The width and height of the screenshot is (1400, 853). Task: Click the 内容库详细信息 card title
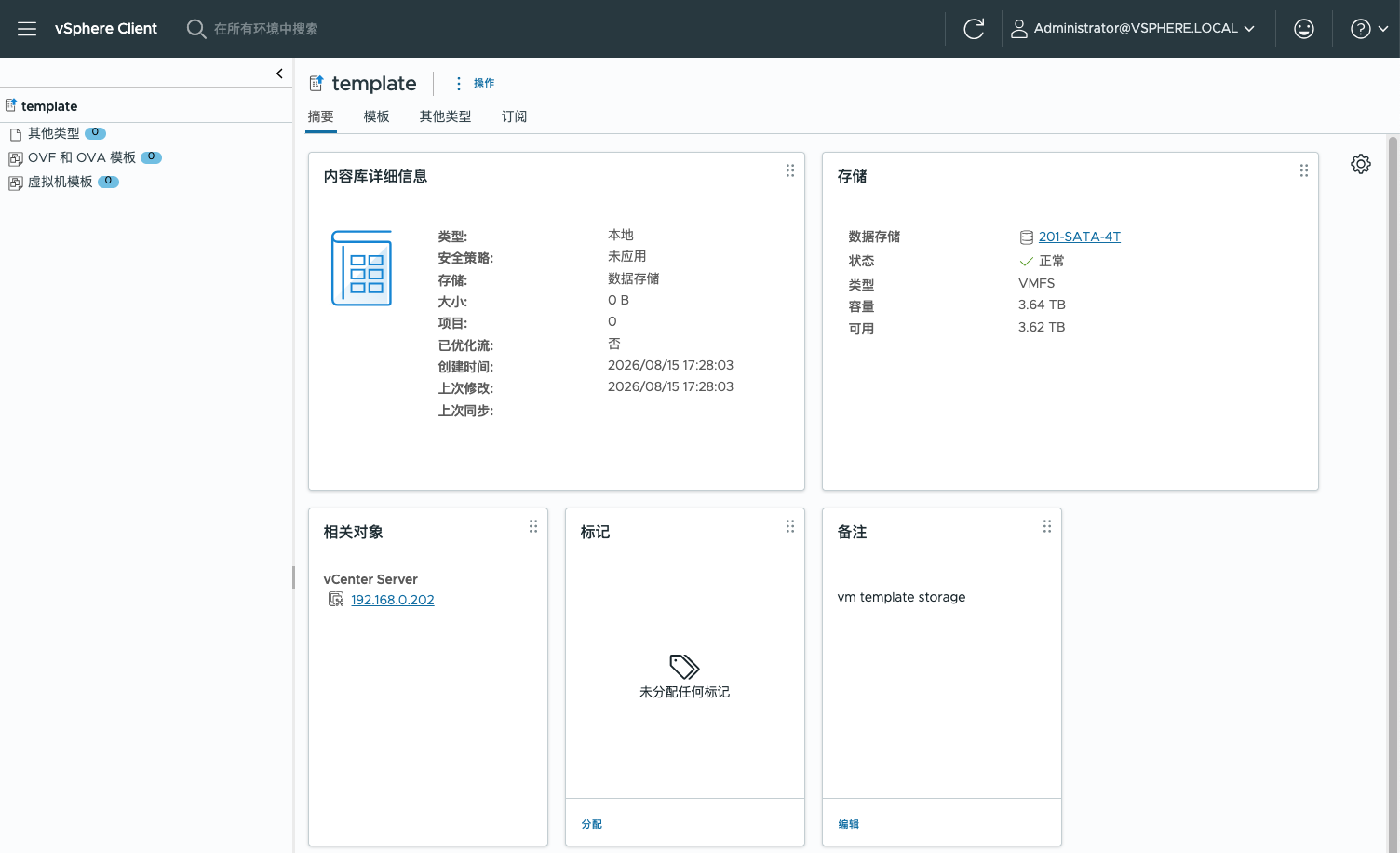[x=375, y=176]
